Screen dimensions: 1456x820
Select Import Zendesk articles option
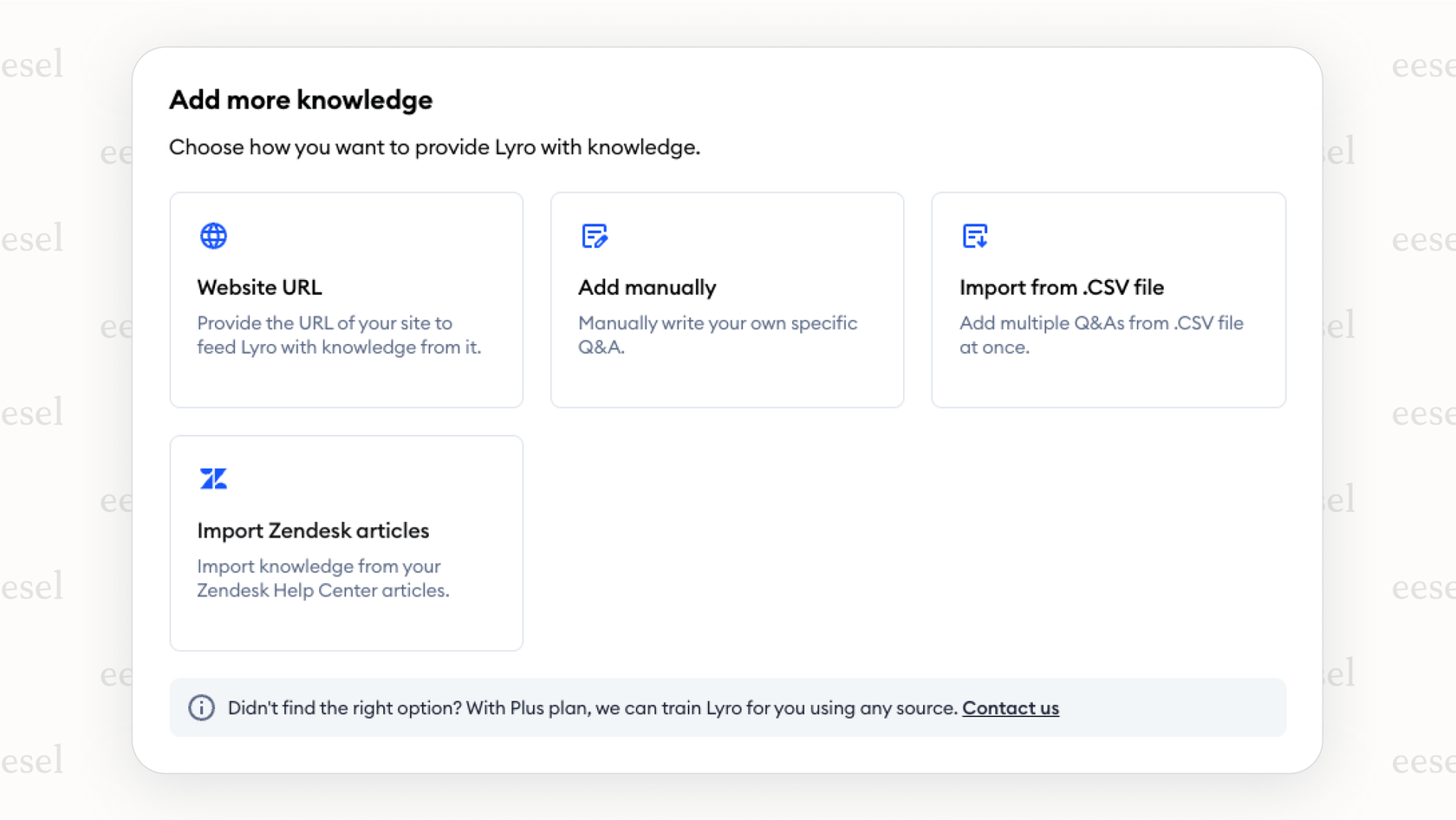click(x=346, y=543)
